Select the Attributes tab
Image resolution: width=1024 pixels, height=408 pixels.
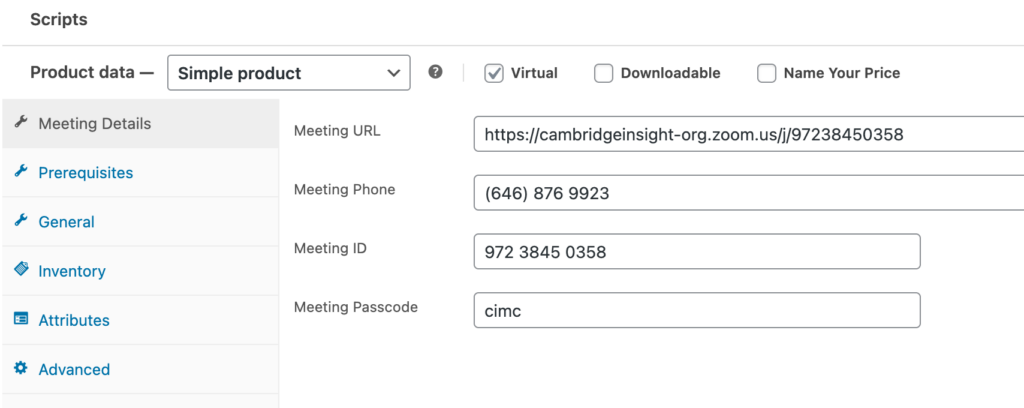[74, 320]
